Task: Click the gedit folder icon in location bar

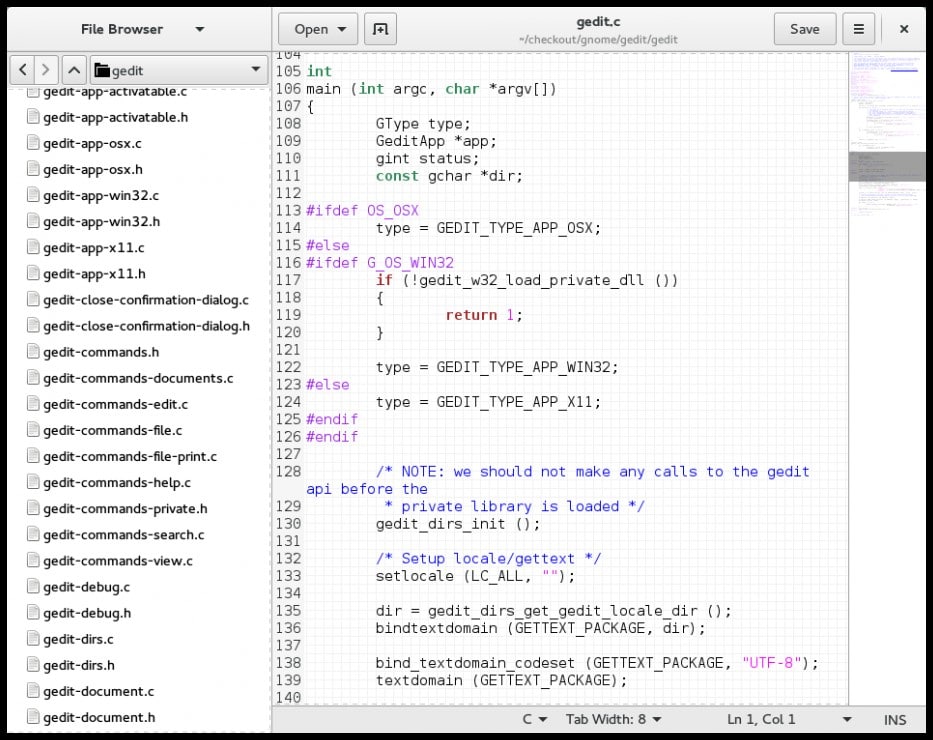Action: coord(102,71)
